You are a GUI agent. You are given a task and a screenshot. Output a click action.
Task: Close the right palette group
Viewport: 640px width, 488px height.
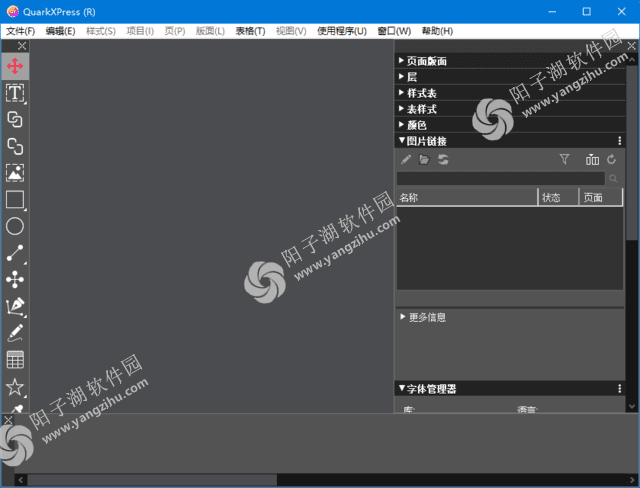click(632, 46)
